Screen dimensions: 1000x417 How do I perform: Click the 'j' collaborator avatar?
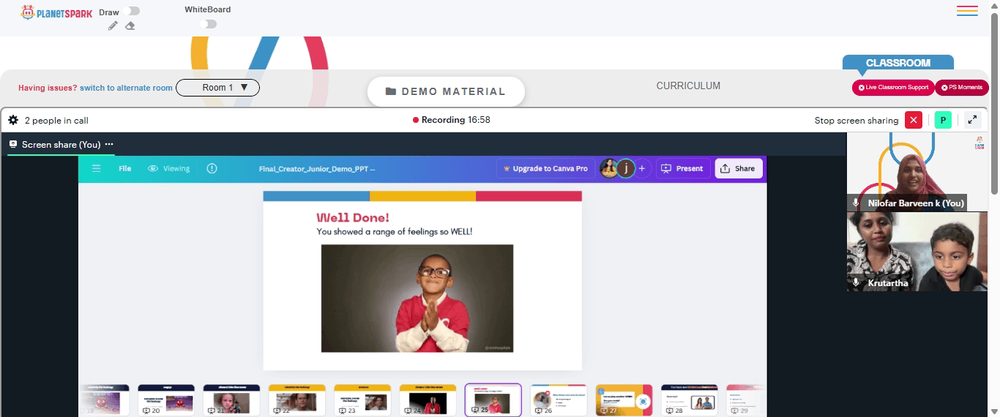point(626,168)
